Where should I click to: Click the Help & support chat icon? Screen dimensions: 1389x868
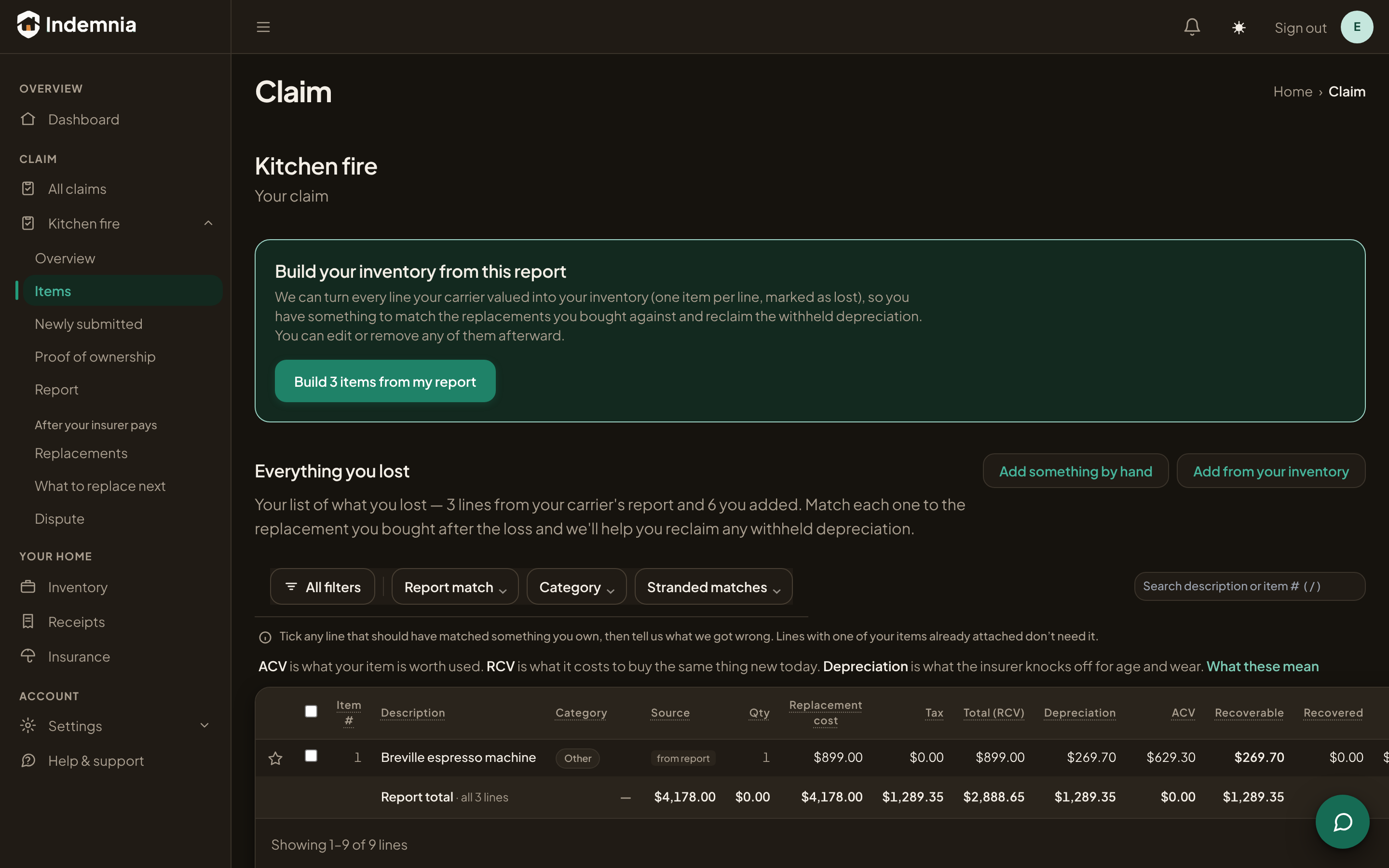[27, 760]
